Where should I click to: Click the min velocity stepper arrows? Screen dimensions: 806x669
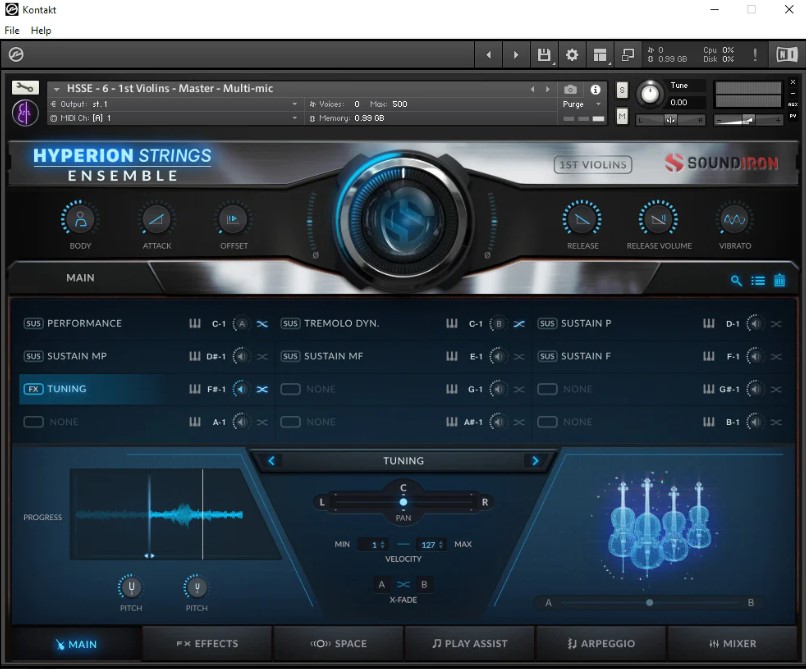tap(382, 545)
